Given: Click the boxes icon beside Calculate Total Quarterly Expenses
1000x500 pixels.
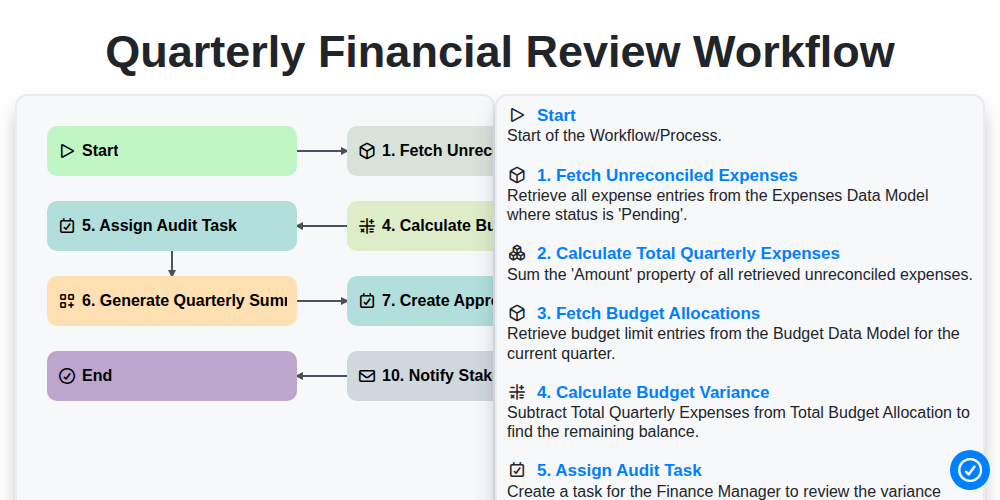Looking at the screenshot, I should (x=517, y=253).
